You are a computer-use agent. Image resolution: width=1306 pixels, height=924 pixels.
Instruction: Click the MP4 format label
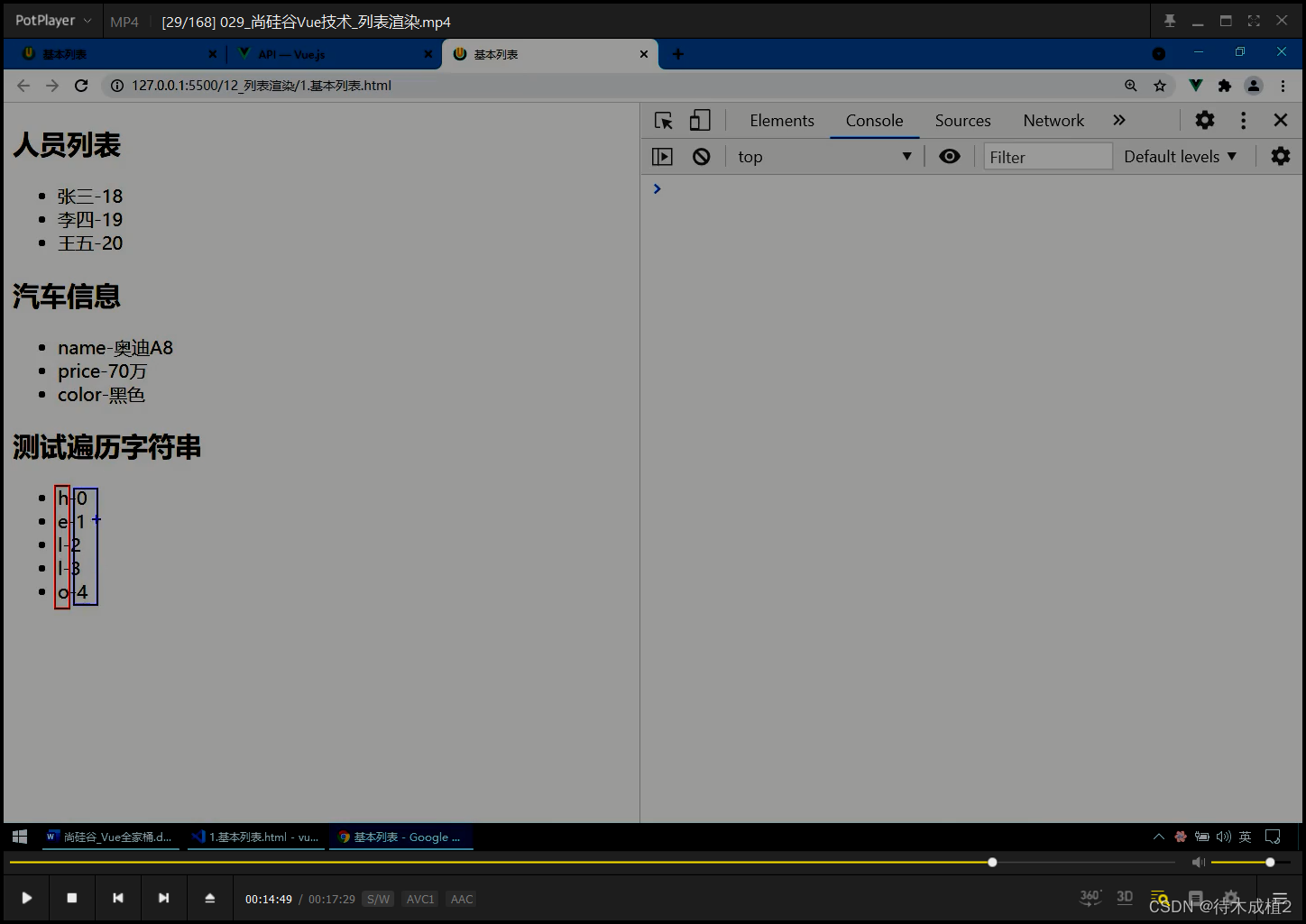coord(124,22)
